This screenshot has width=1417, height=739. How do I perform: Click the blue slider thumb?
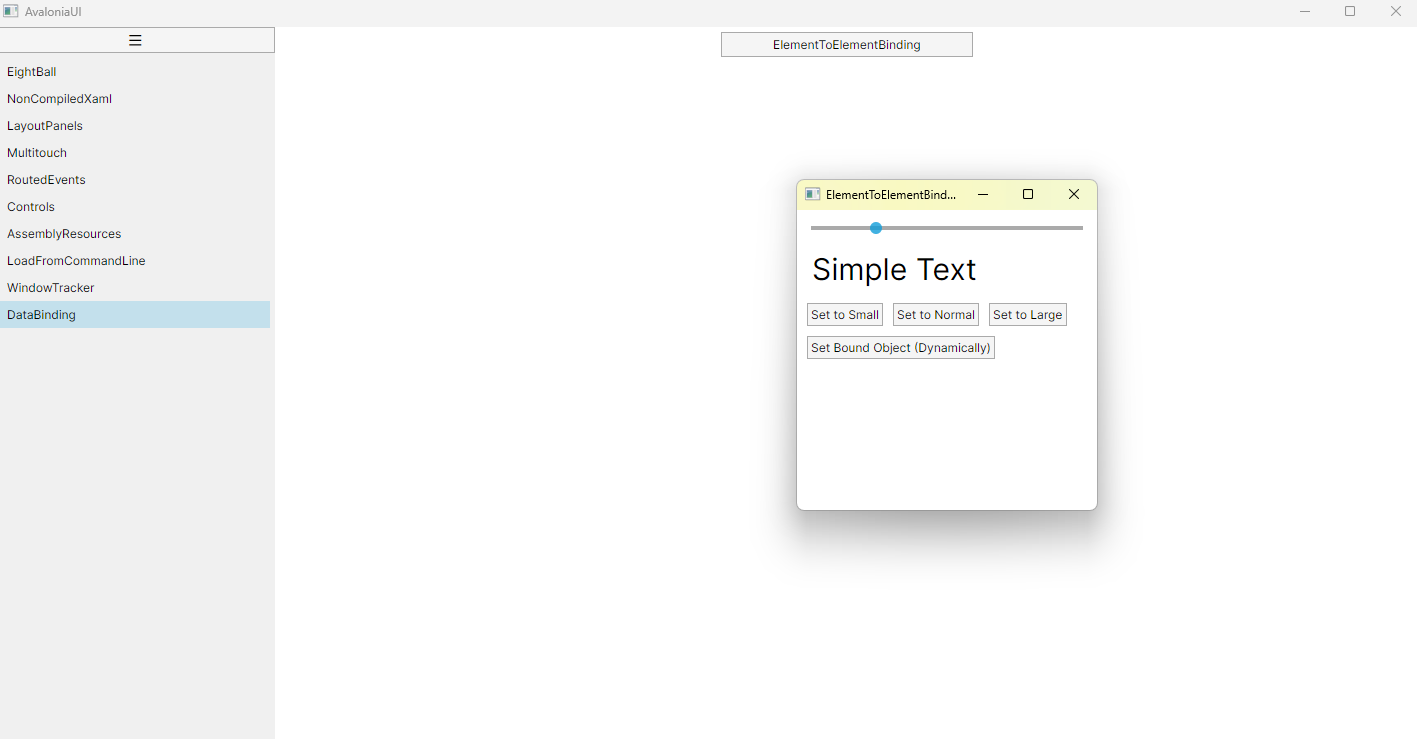876,228
